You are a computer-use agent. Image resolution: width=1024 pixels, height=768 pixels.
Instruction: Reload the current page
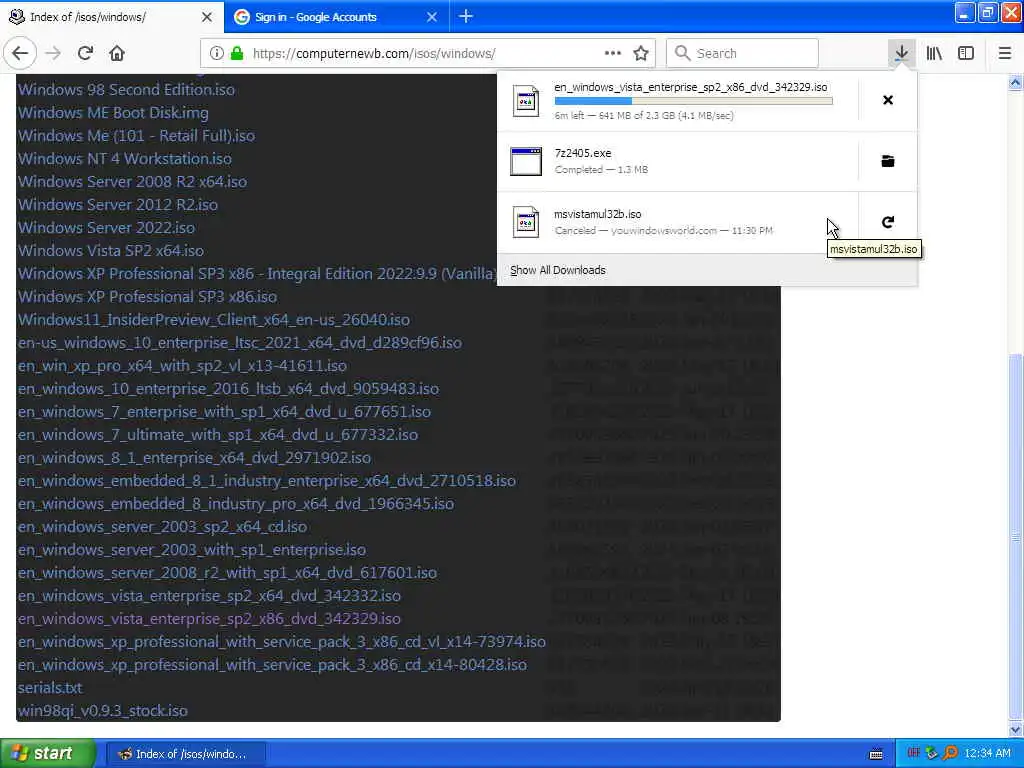coord(85,53)
